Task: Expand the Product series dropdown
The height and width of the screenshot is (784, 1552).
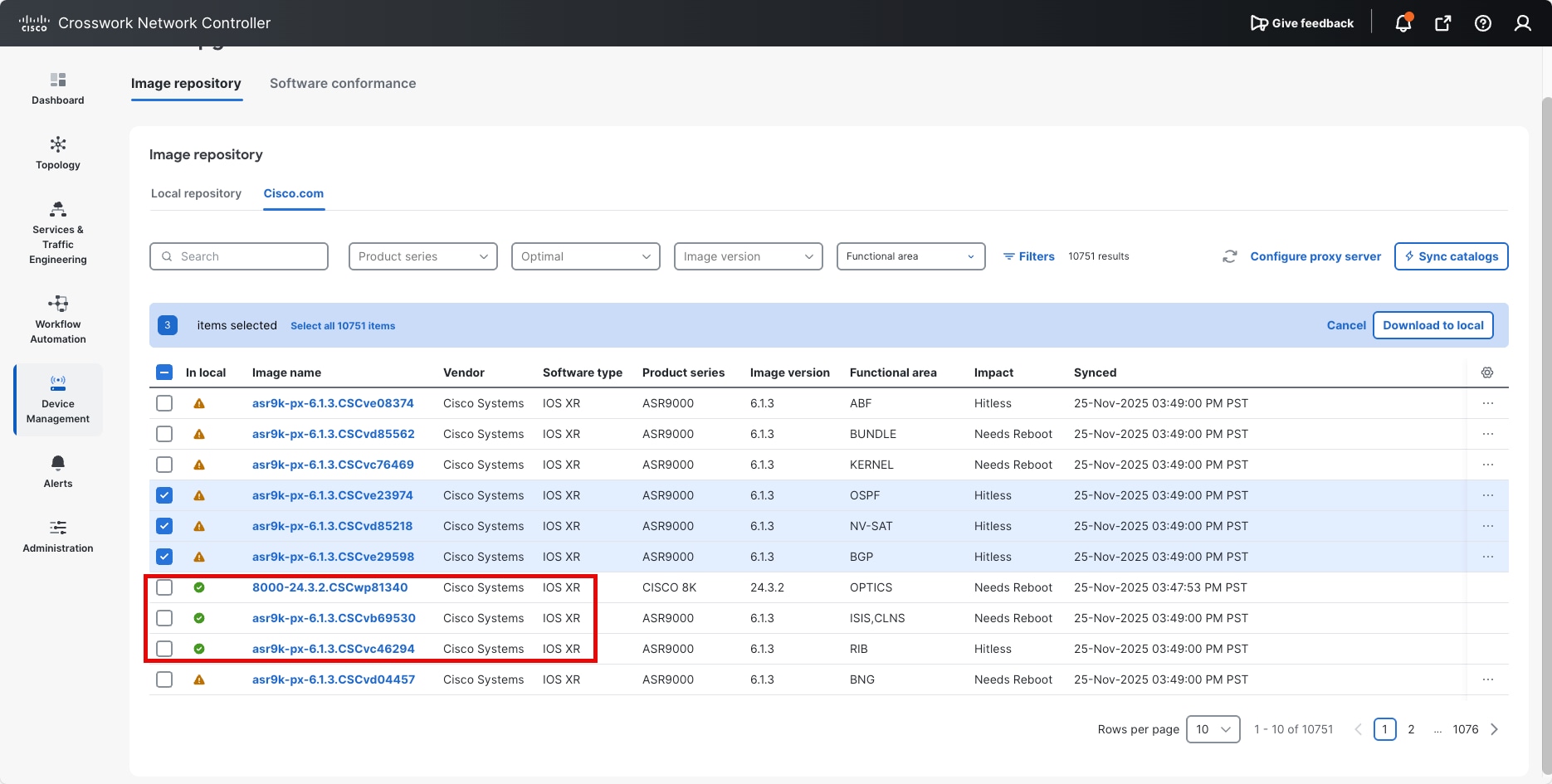Action: tap(422, 256)
